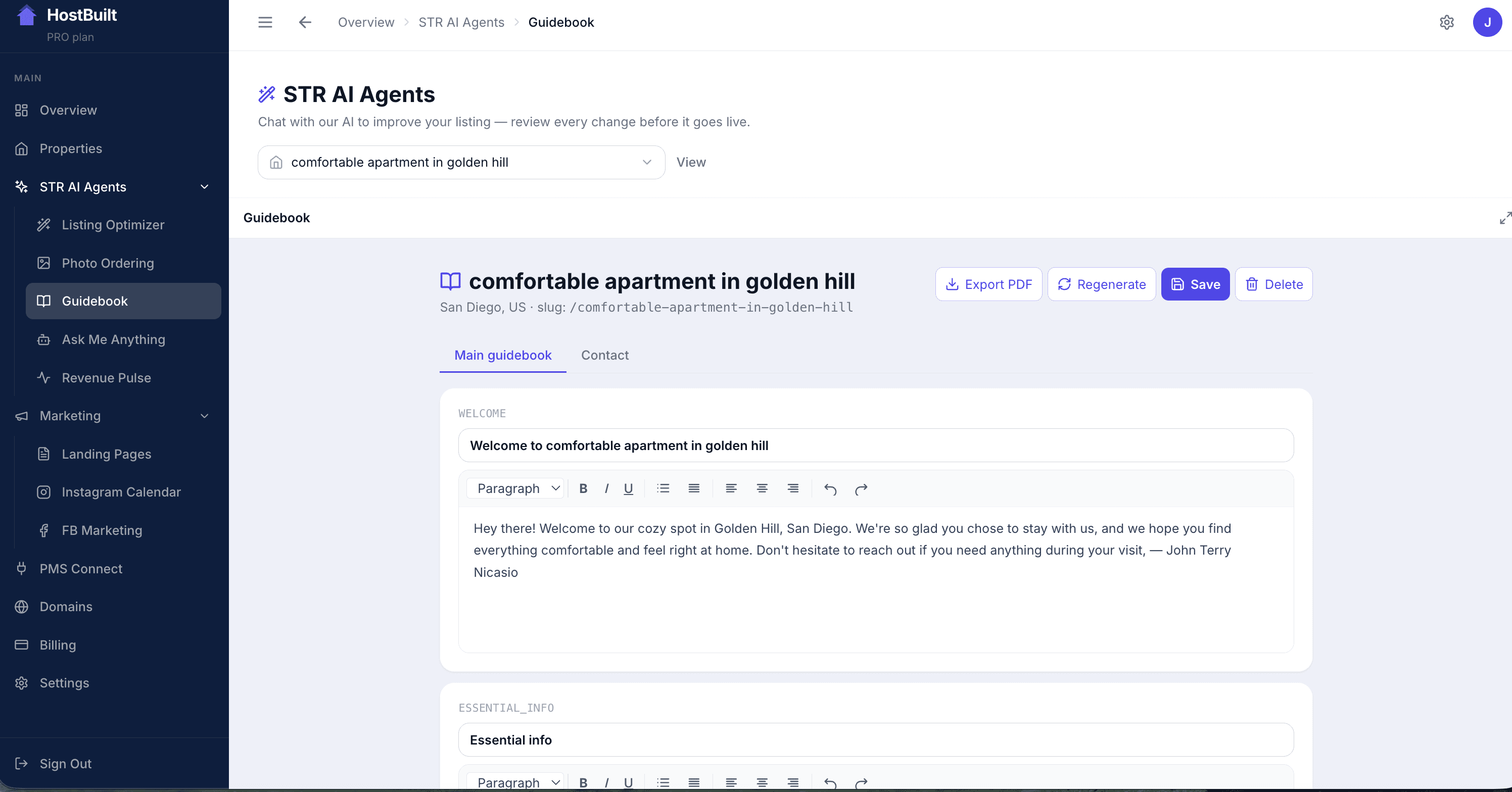This screenshot has height=792, width=1512.
Task: Click STR AI Agents breadcrumb link
Action: pyautogui.click(x=461, y=22)
